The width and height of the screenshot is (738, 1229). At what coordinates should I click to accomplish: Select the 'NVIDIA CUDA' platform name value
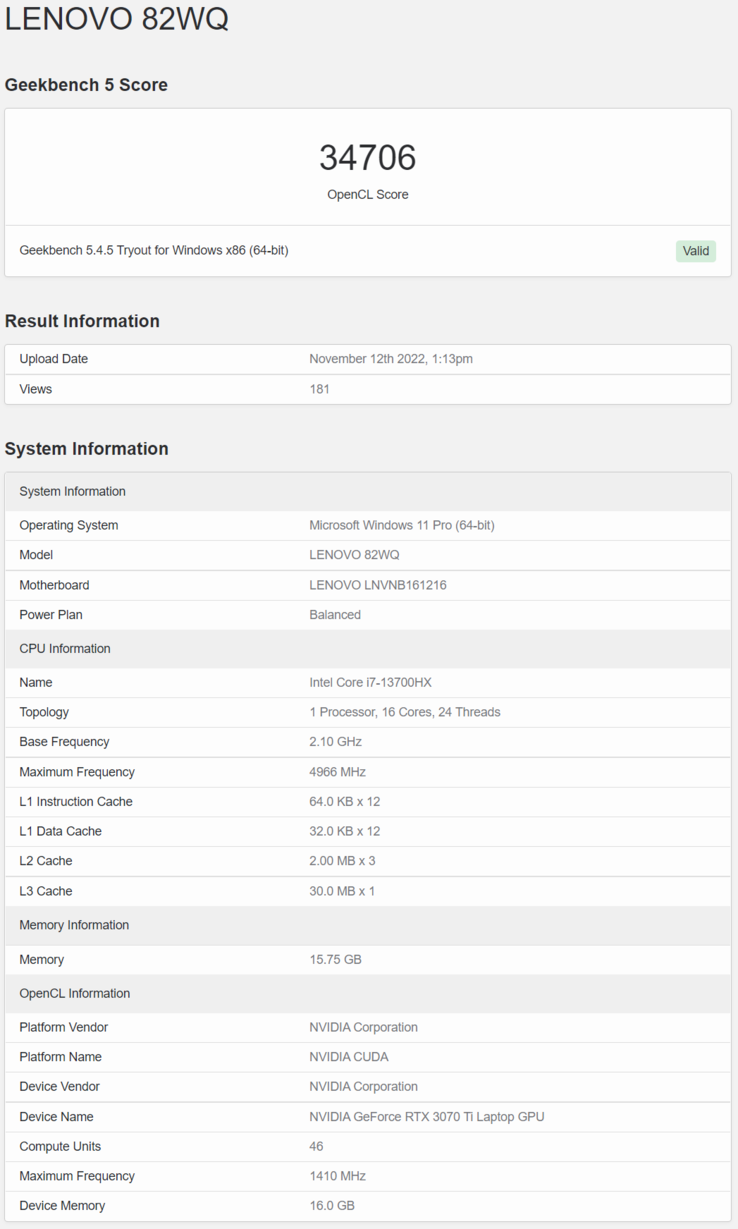pos(349,1057)
